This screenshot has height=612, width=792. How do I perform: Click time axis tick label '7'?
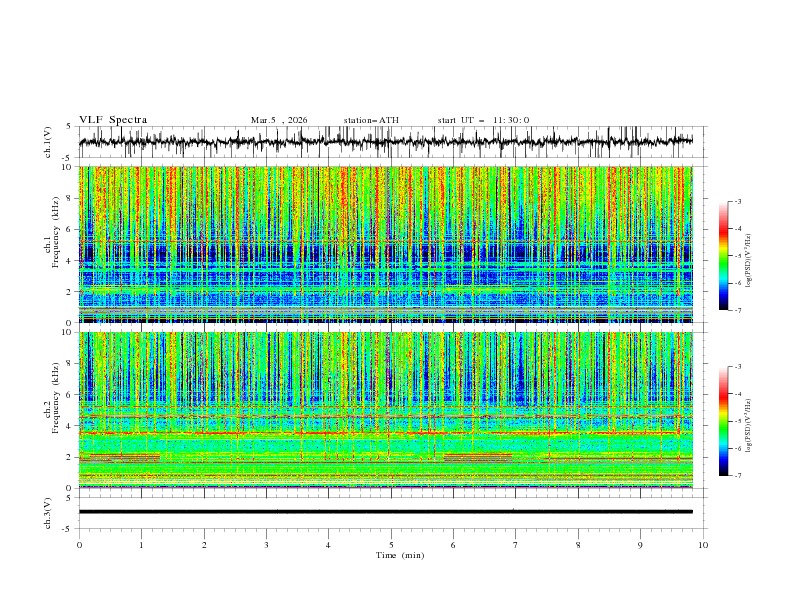click(x=516, y=545)
